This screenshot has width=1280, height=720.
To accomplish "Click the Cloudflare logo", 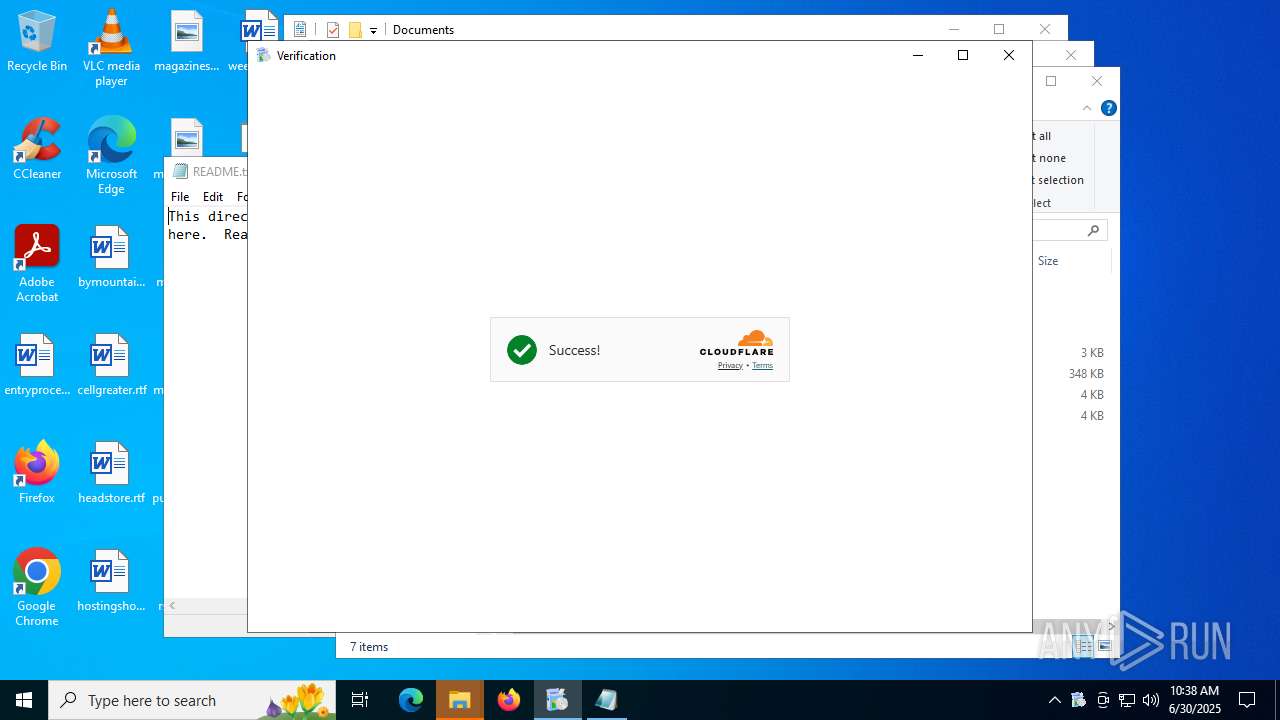I will [x=737, y=343].
